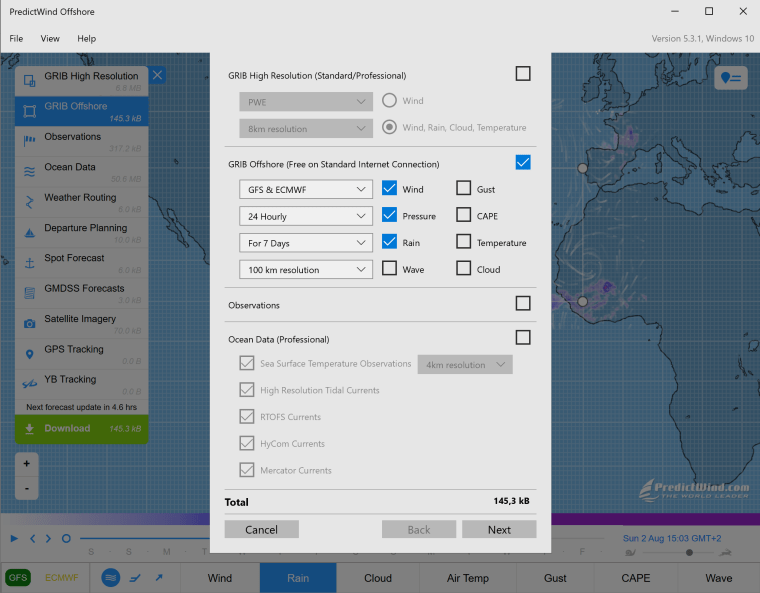The width and height of the screenshot is (760, 593).
Task: Tick the Observations section checkbox
Action: 522,304
